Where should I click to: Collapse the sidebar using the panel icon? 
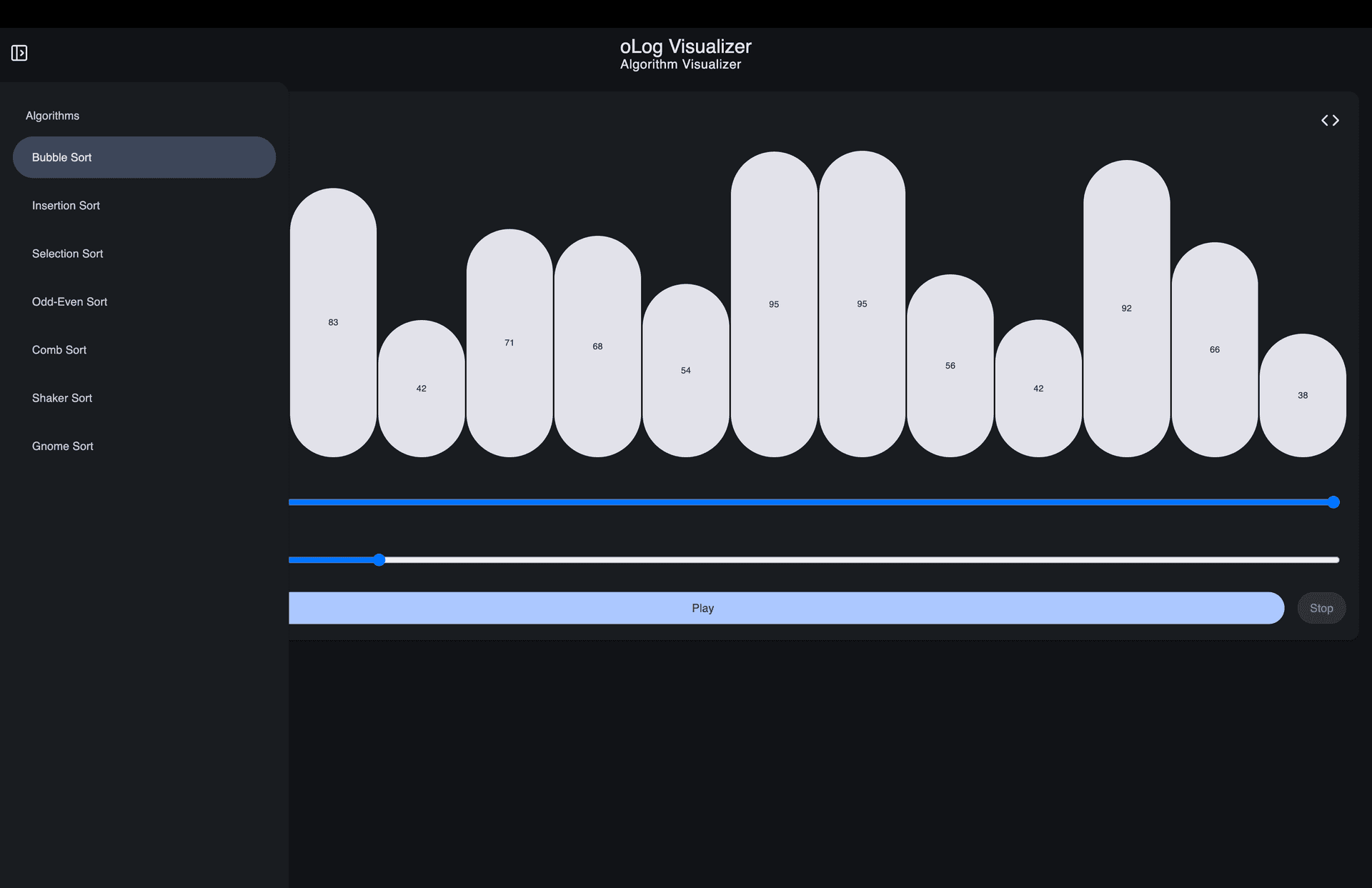click(x=19, y=54)
